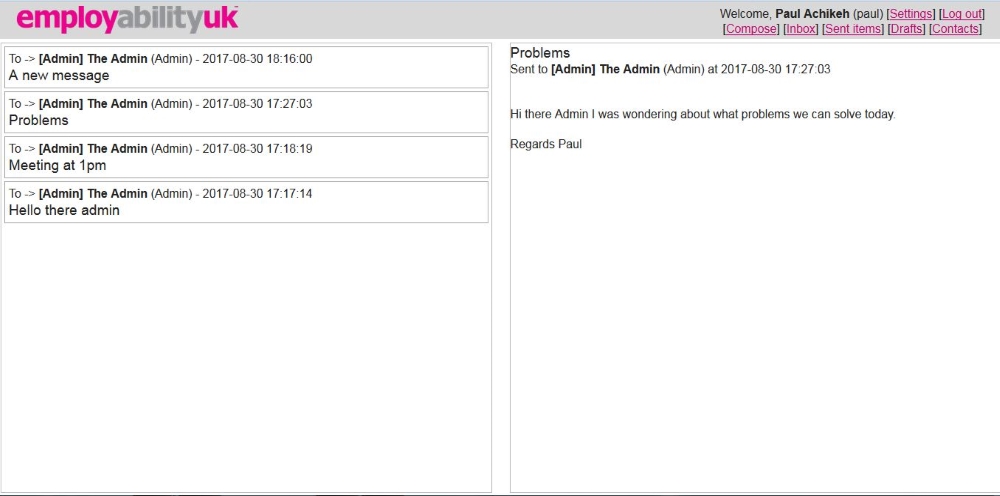Open the Drafts folder
Screen dimensions: 1000x496
906,29
